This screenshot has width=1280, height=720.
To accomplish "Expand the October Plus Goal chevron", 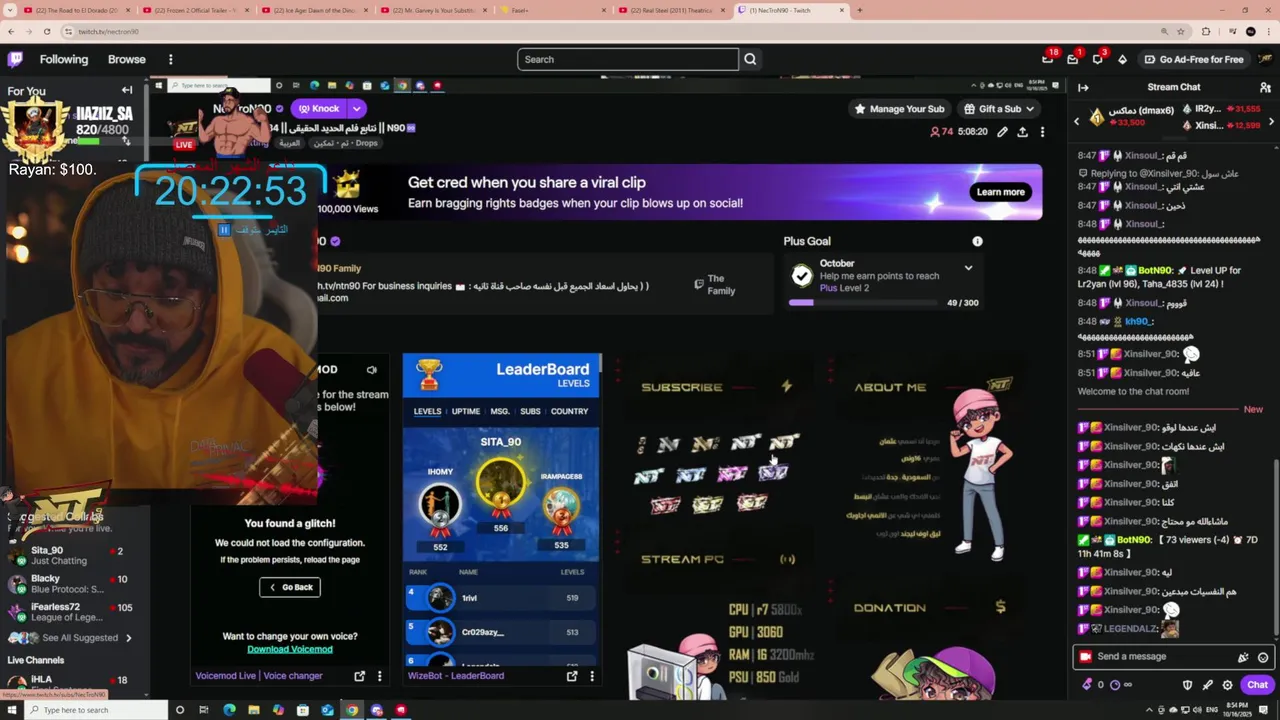I will coord(968,268).
